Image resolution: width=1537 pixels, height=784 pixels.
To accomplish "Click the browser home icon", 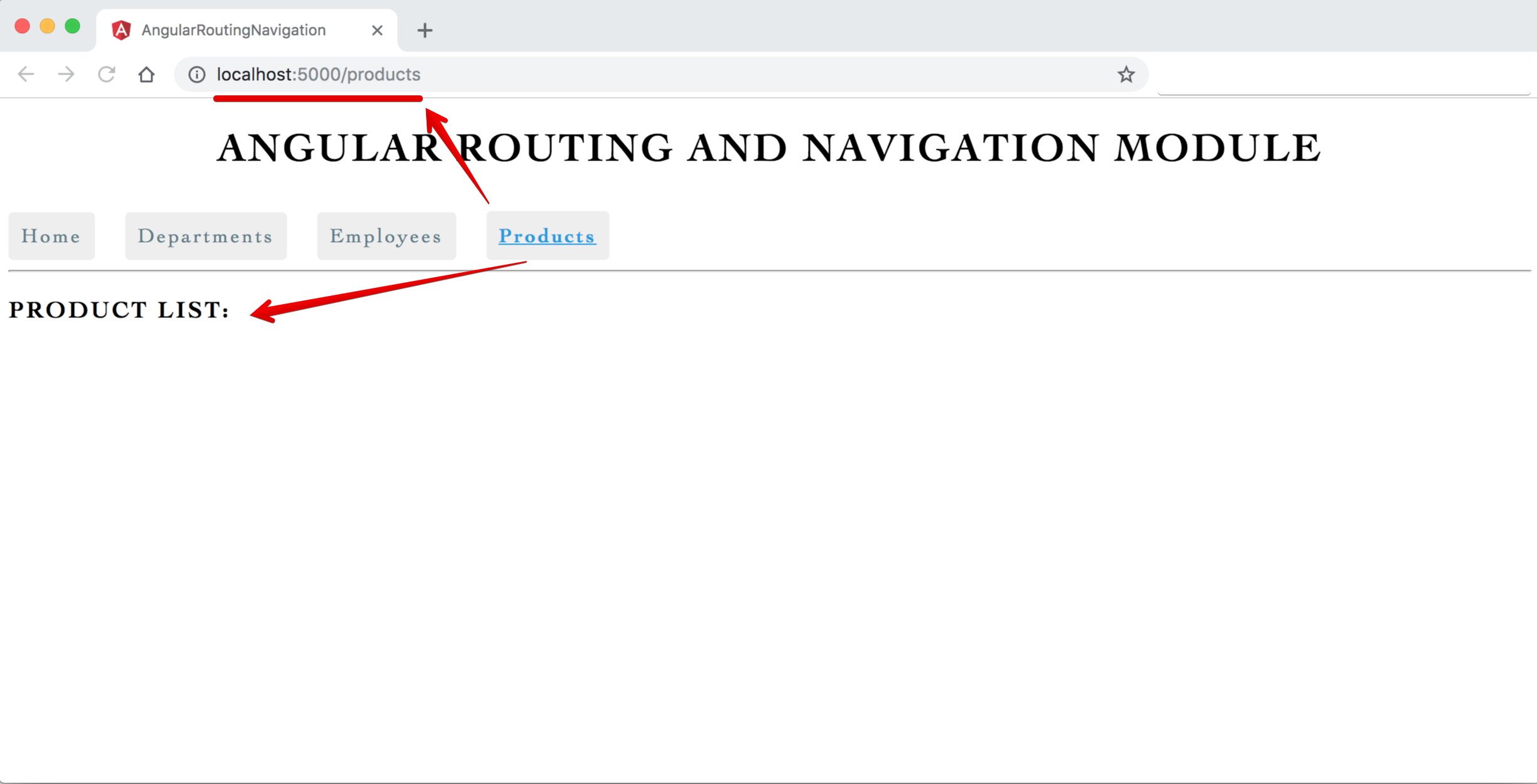I will click(x=146, y=74).
